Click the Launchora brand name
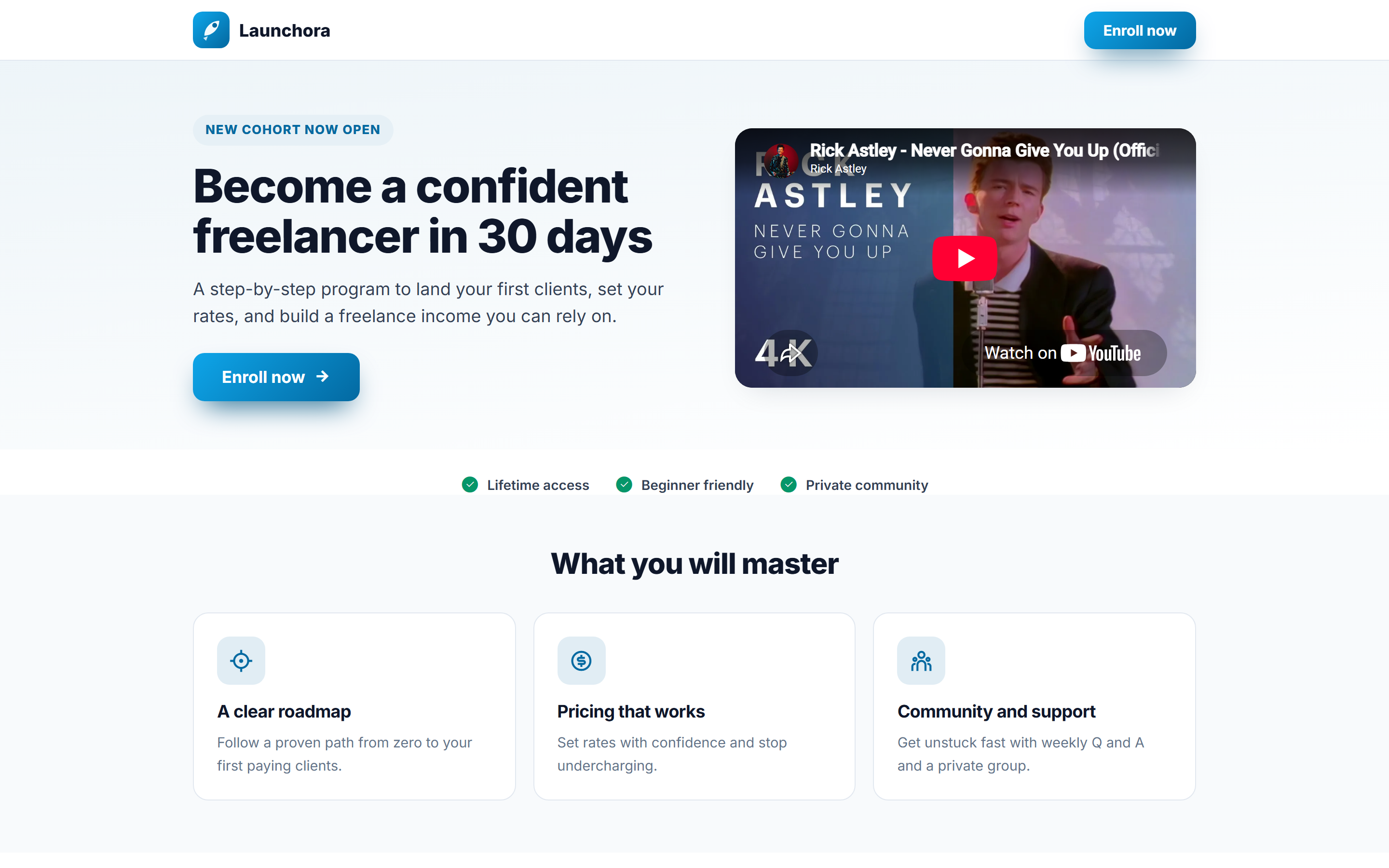This screenshot has height=868, width=1389. click(284, 30)
